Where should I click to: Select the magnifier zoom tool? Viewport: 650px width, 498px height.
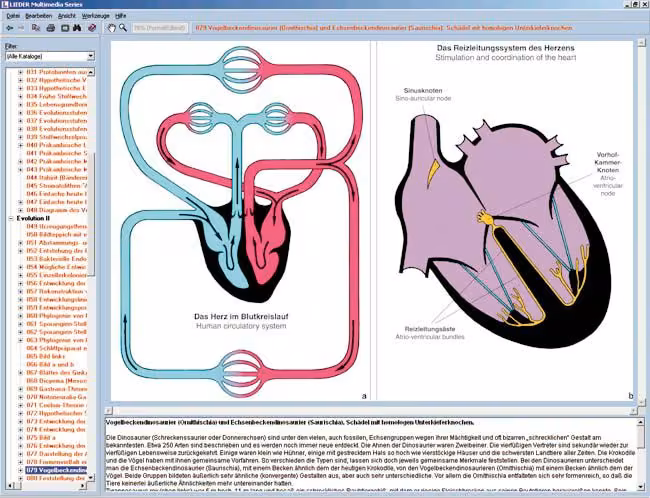click(x=123, y=28)
